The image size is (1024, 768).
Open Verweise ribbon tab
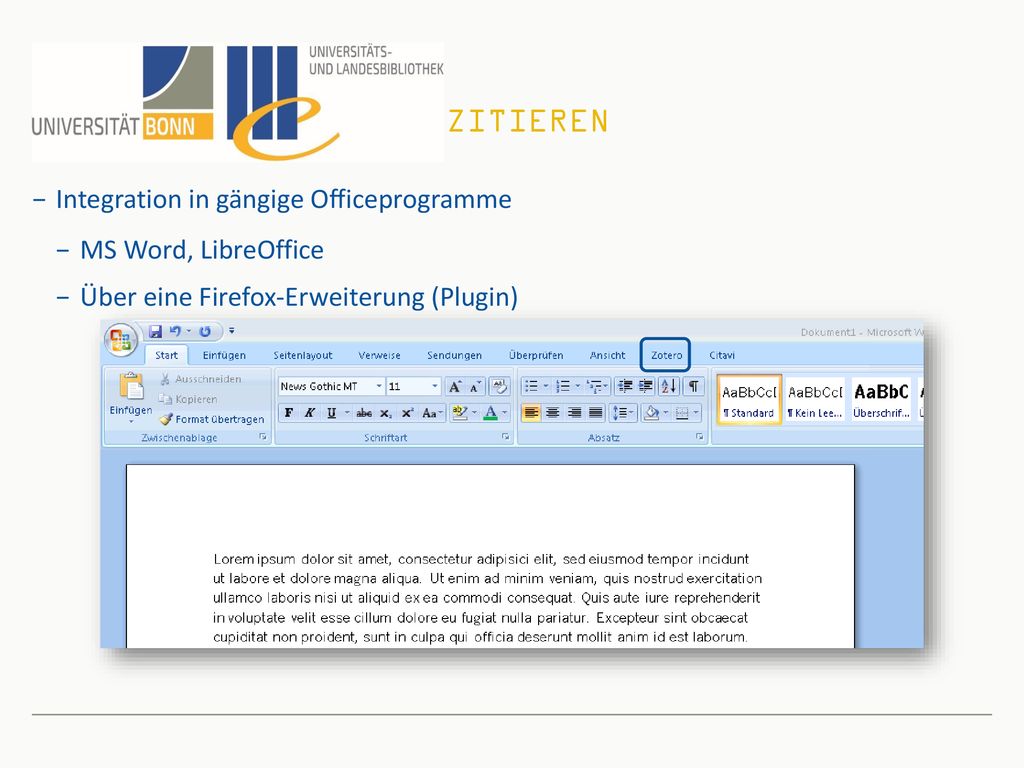pyautogui.click(x=379, y=355)
